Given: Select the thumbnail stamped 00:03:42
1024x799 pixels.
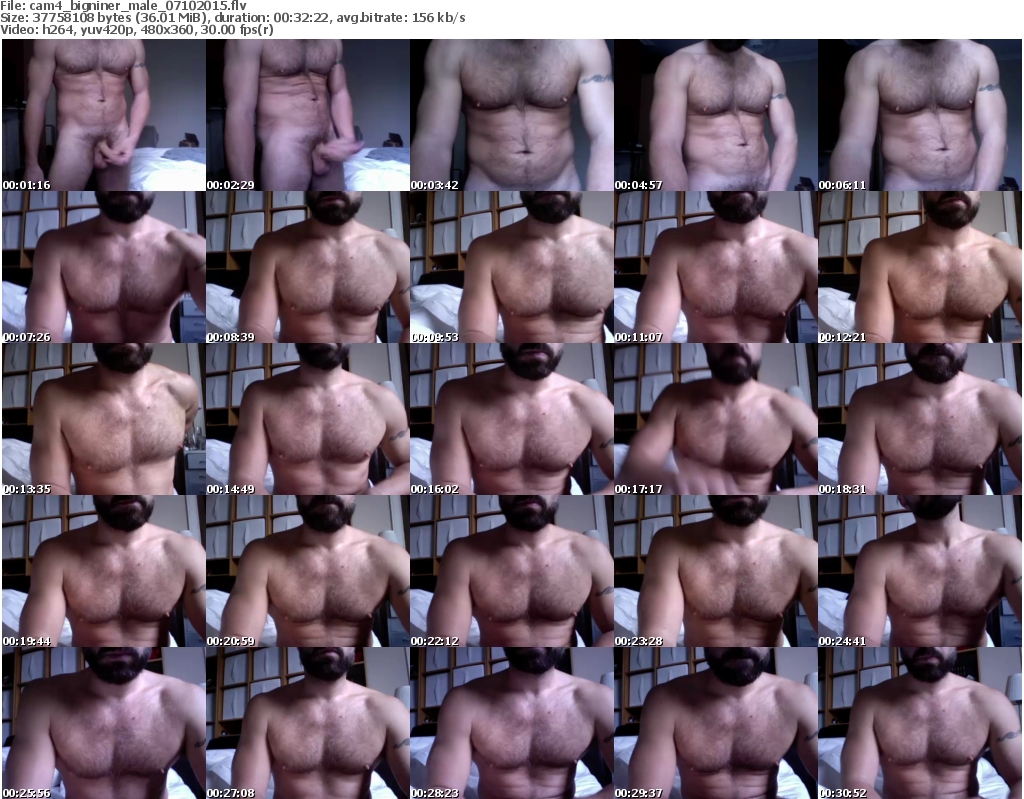Looking at the screenshot, I should pyautogui.click(x=512, y=115).
